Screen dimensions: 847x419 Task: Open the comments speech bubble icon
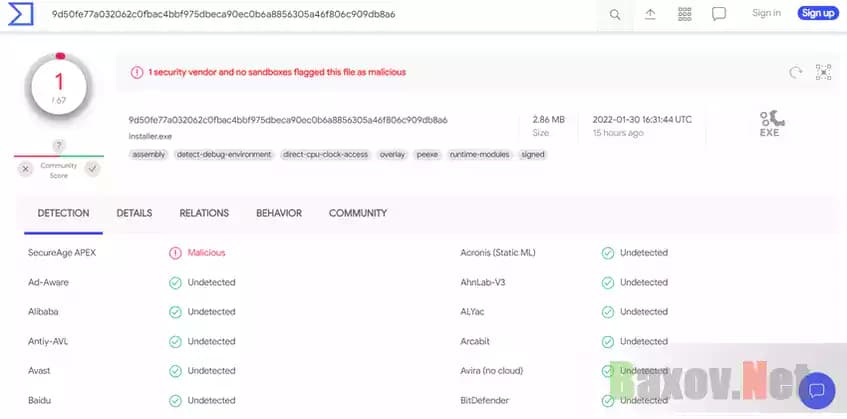(x=718, y=14)
